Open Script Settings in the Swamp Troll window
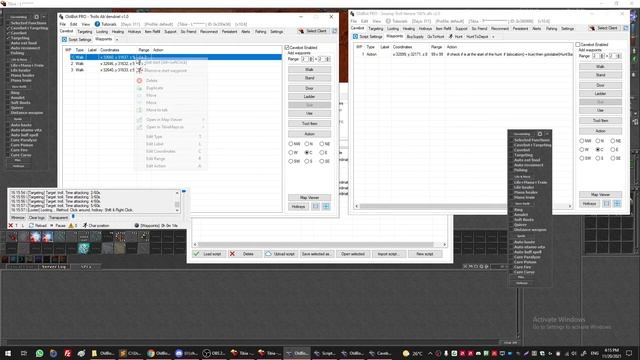Image resolution: width=640 pixels, height=360 pixels. (x=368, y=37)
